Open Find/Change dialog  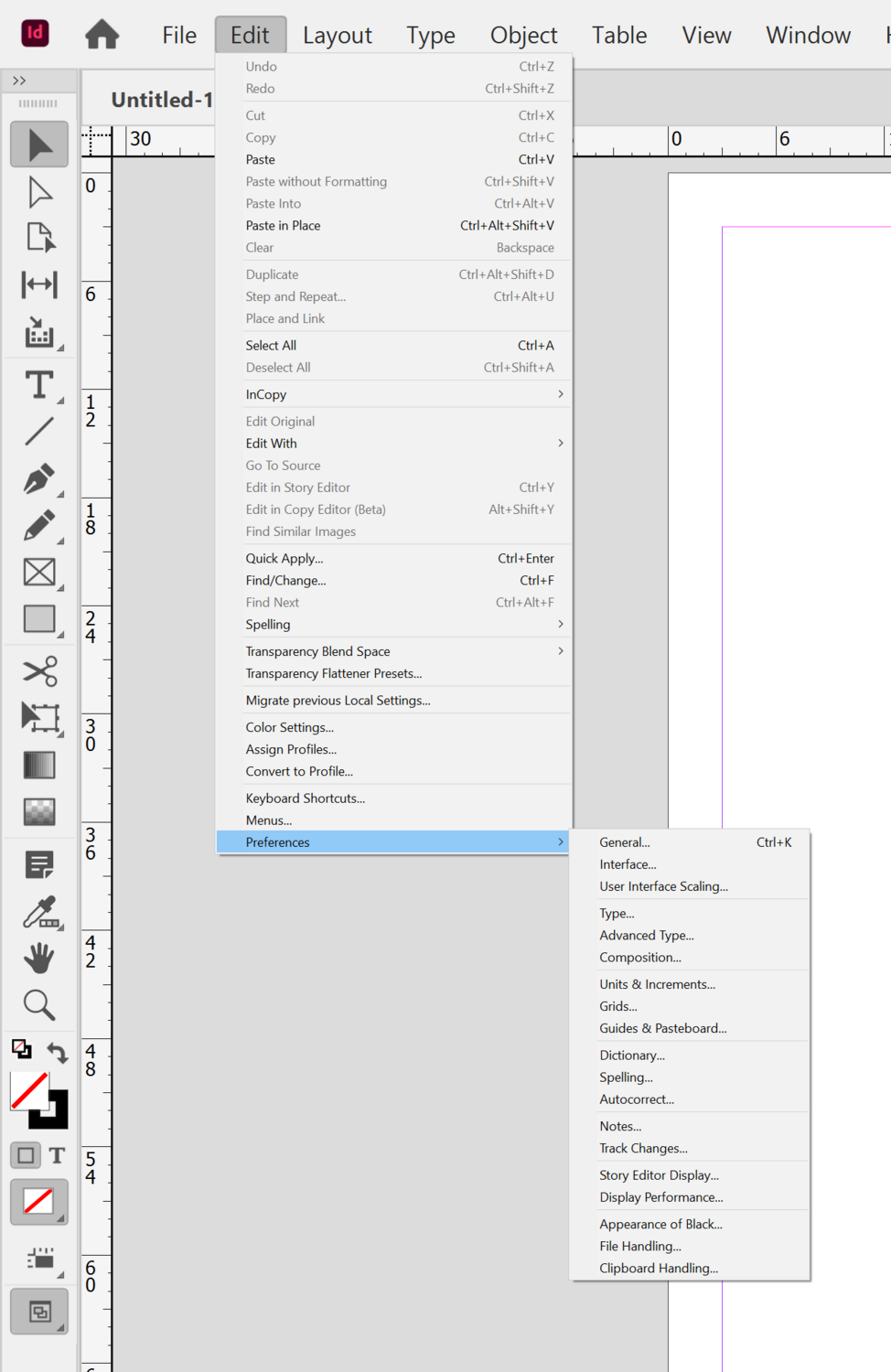pos(394,580)
